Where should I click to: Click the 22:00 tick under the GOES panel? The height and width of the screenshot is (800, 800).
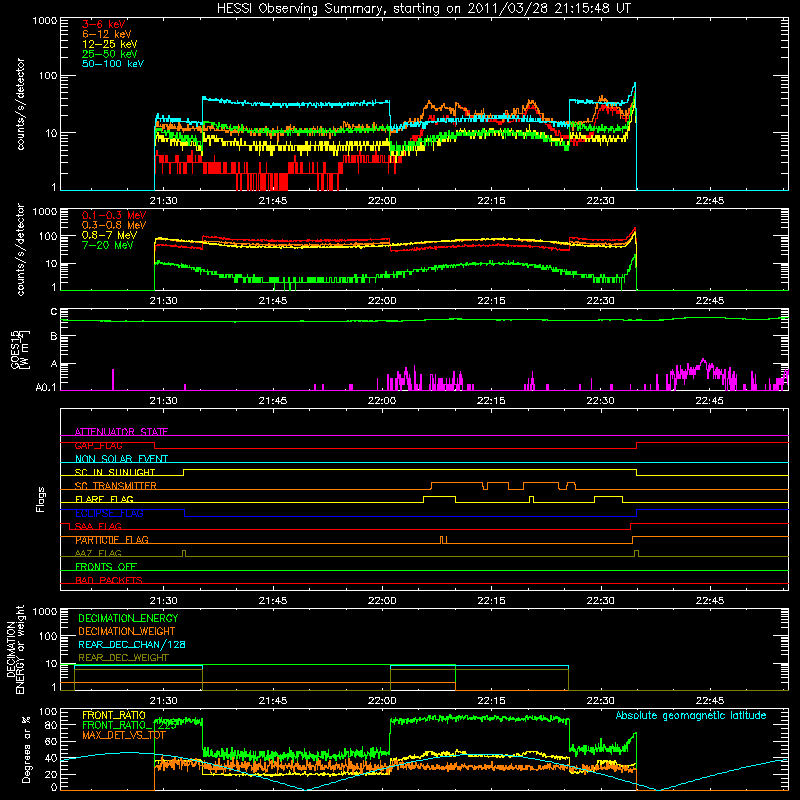[x=382, y=401]
